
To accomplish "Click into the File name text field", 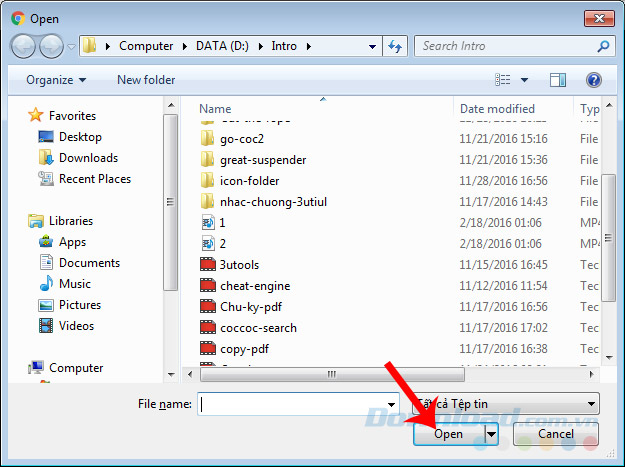I will (290, 404).
